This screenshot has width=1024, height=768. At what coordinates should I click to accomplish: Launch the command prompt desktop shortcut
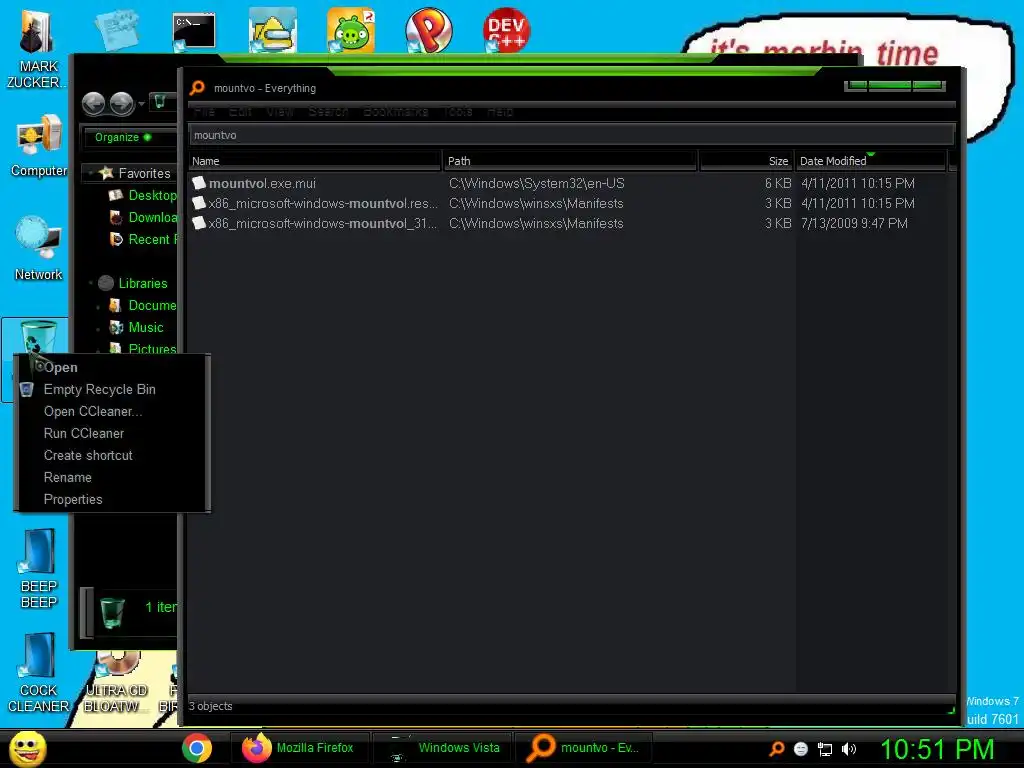193,31
